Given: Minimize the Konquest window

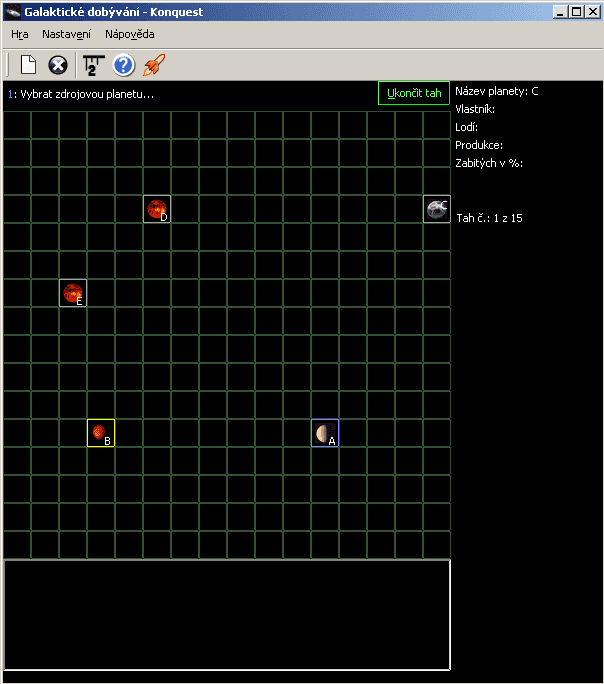Looking at the screenshot, I should coord(560,12).
